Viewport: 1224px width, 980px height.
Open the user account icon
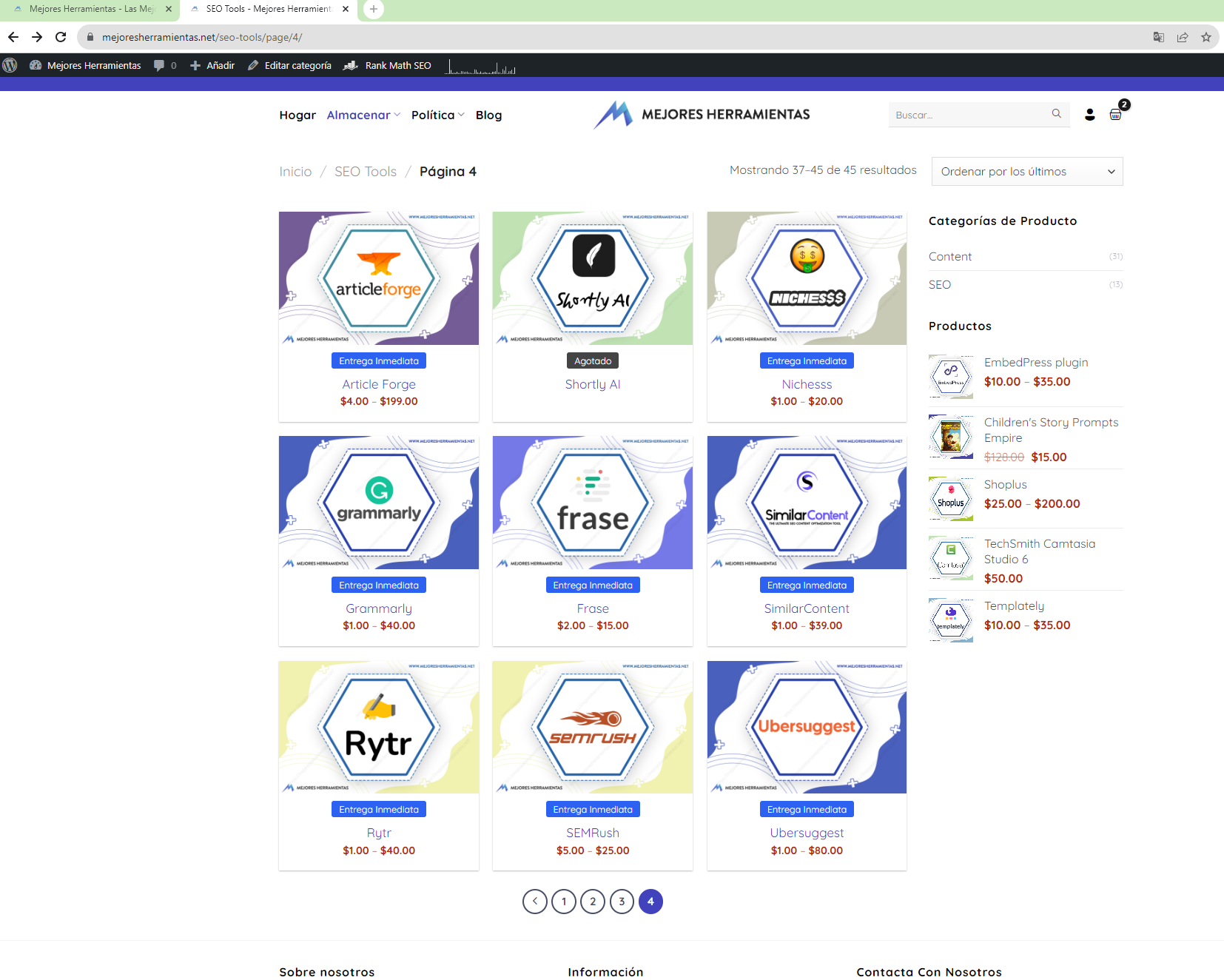[x=1090, y=115]
